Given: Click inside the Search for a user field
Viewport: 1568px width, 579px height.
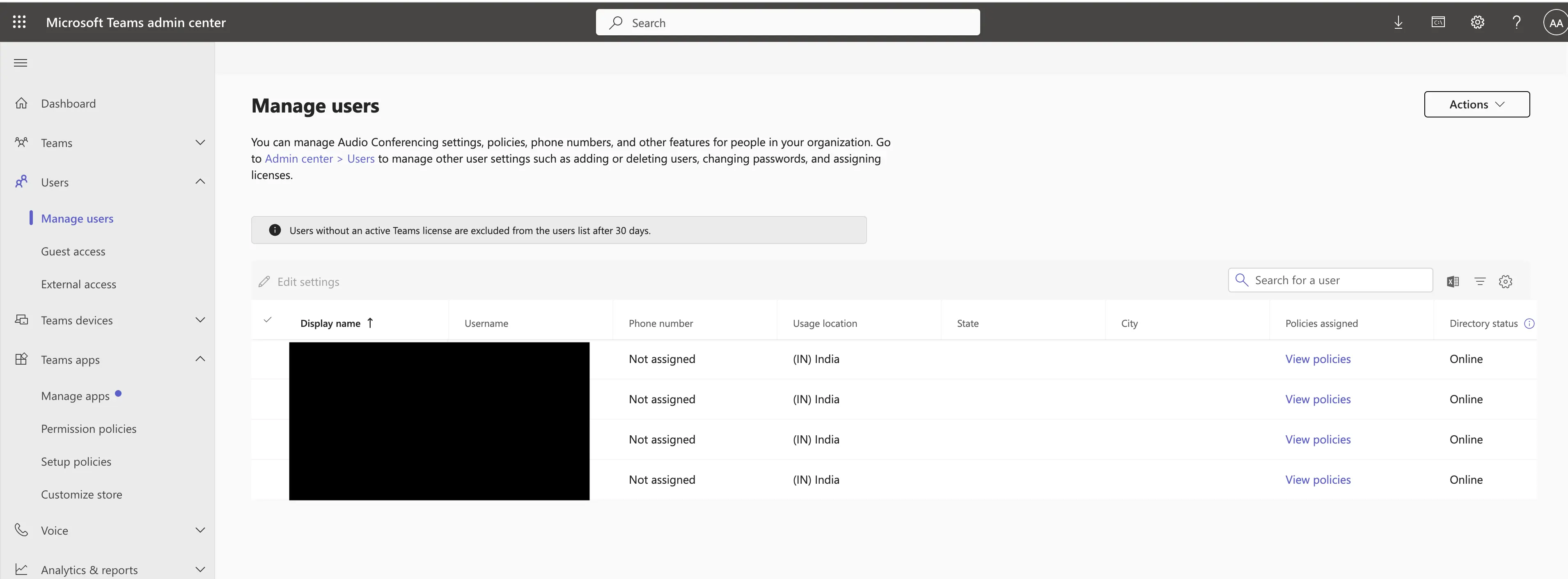Looking at the screenshot, I should (1330, 280).
